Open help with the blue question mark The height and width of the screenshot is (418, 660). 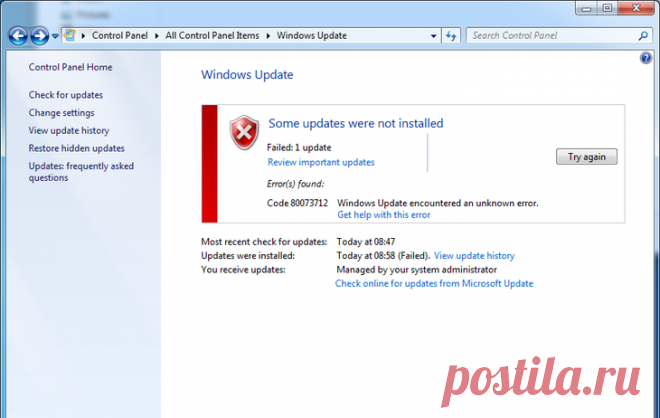[x=646, y=58]
